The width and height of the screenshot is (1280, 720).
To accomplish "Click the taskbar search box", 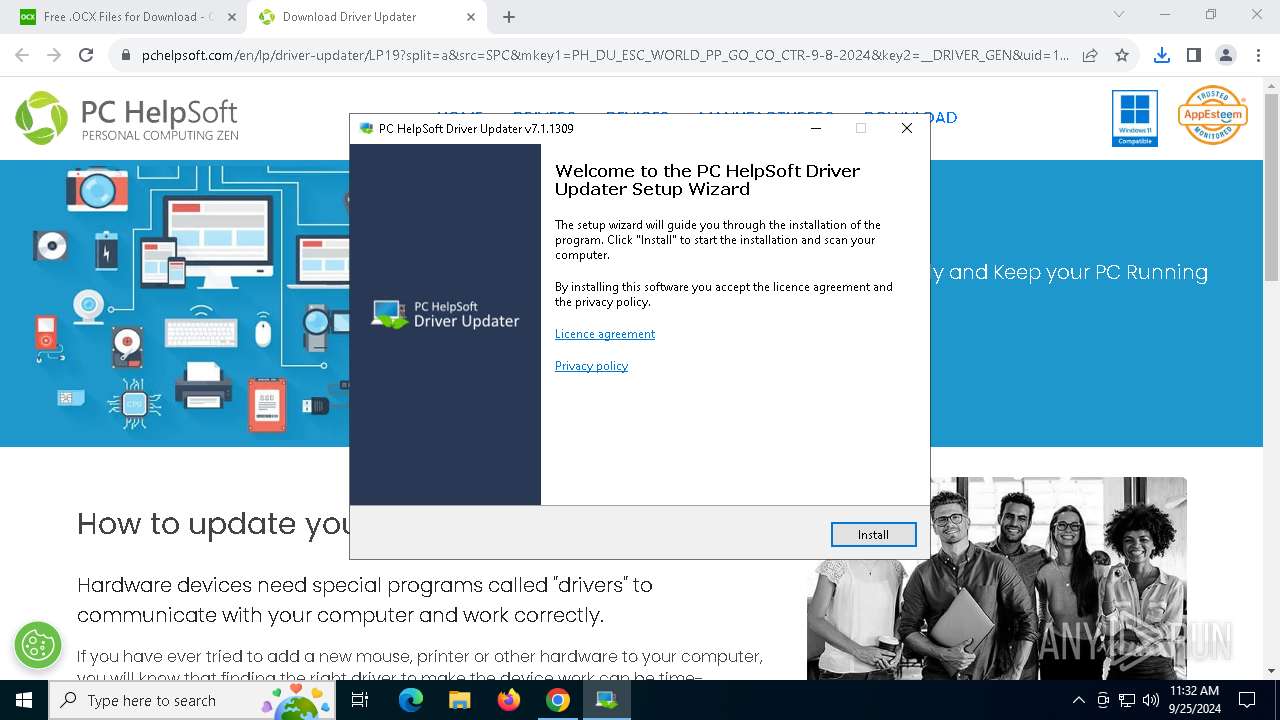I will click(194, 700).
